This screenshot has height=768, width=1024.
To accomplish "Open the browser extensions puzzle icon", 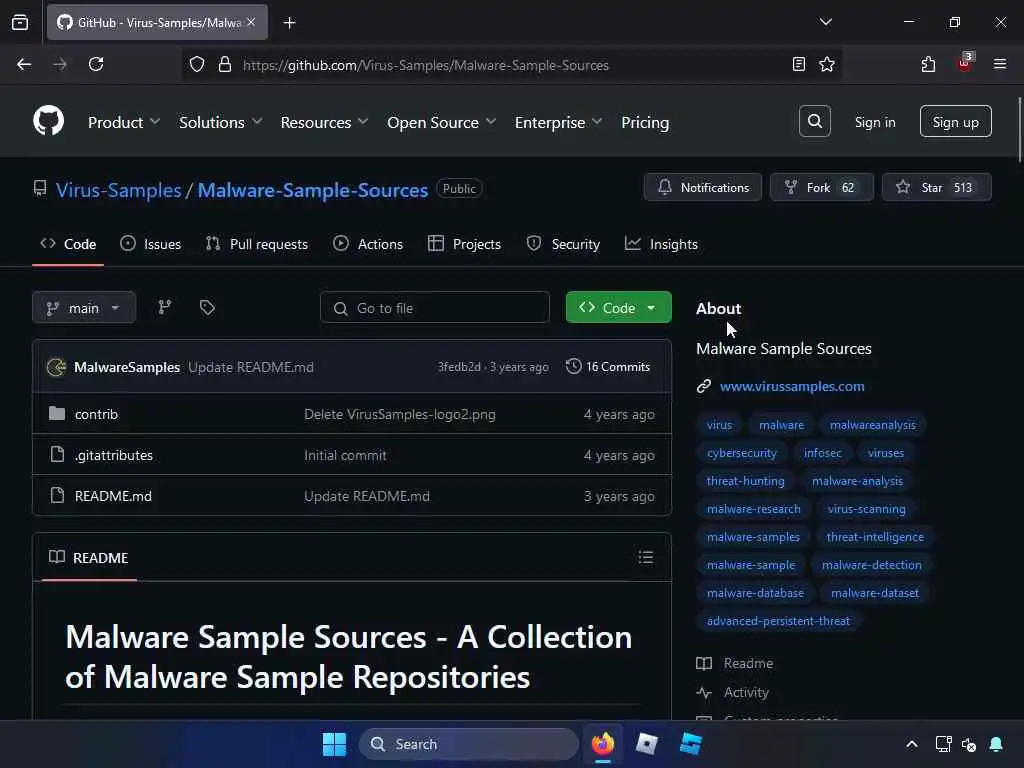I will (x=928, y=64).
